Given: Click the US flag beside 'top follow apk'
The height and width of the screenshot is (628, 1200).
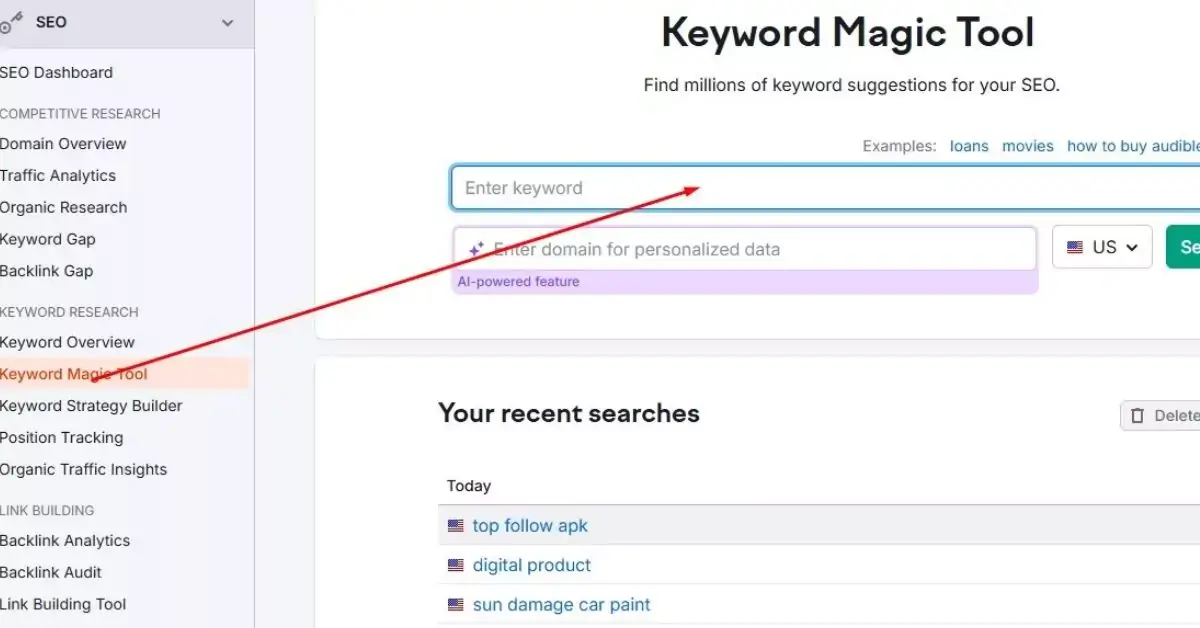Looking at the screenshot, I should (456, 525).
